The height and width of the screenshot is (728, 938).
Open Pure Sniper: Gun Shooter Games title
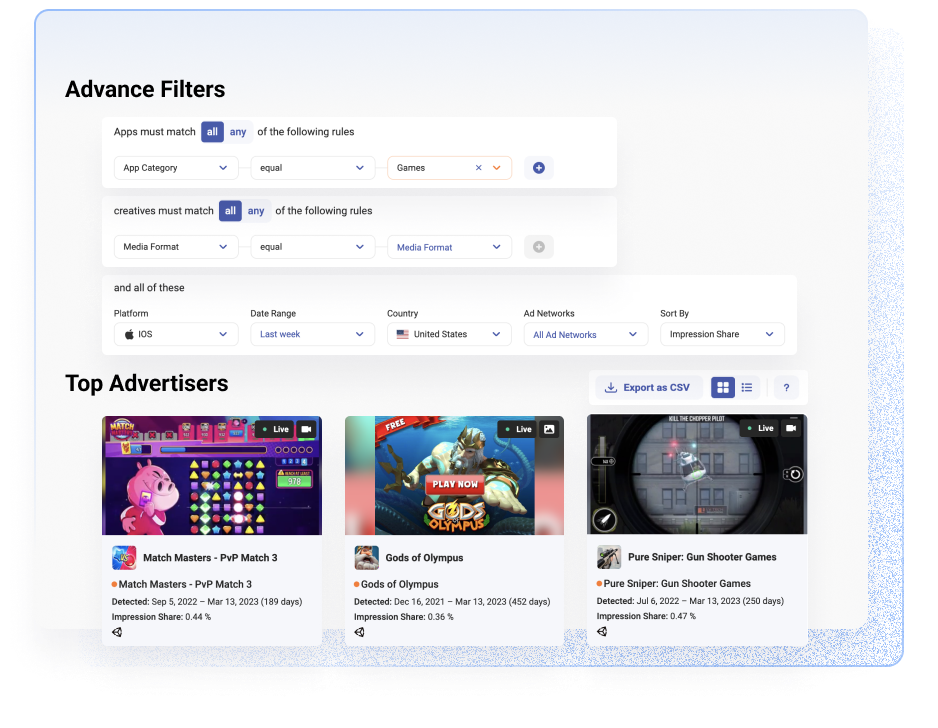click(702, 557)
